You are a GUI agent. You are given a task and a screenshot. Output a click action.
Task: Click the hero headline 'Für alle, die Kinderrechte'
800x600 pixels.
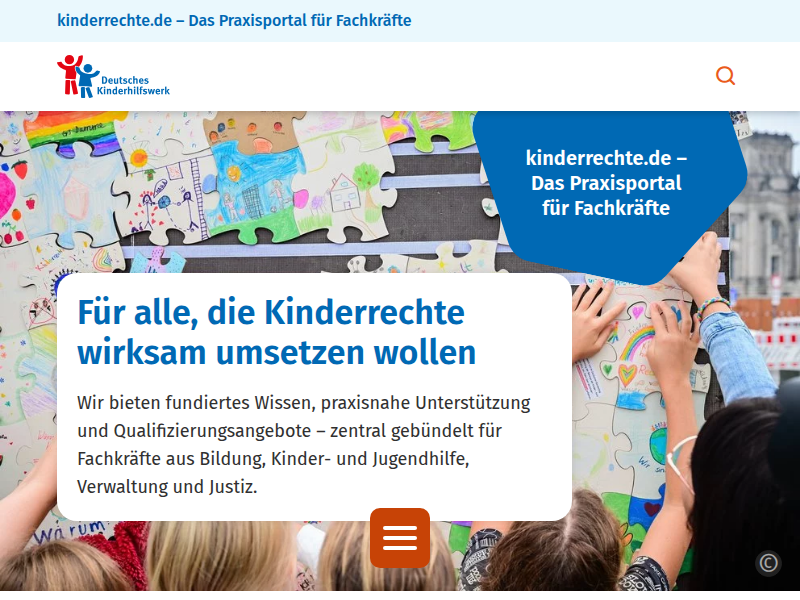click(270, 312)
